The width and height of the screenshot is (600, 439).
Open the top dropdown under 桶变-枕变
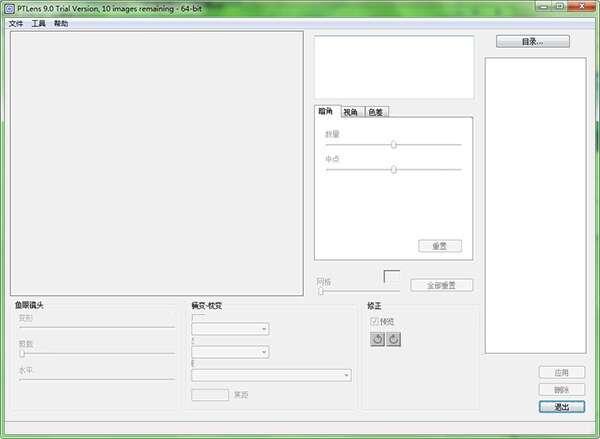point(230,329)
